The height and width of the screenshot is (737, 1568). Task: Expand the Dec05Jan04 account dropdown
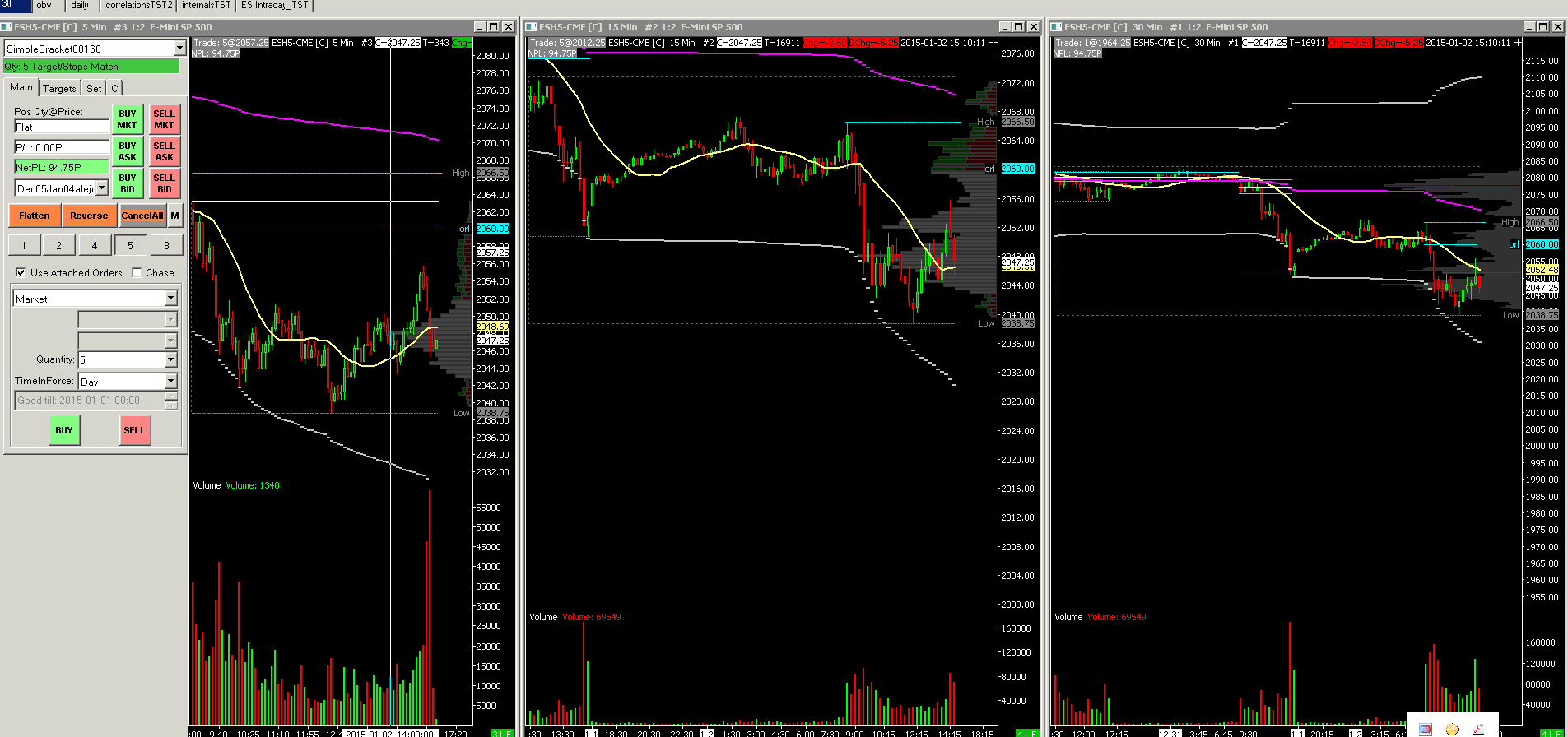point(102,188)
